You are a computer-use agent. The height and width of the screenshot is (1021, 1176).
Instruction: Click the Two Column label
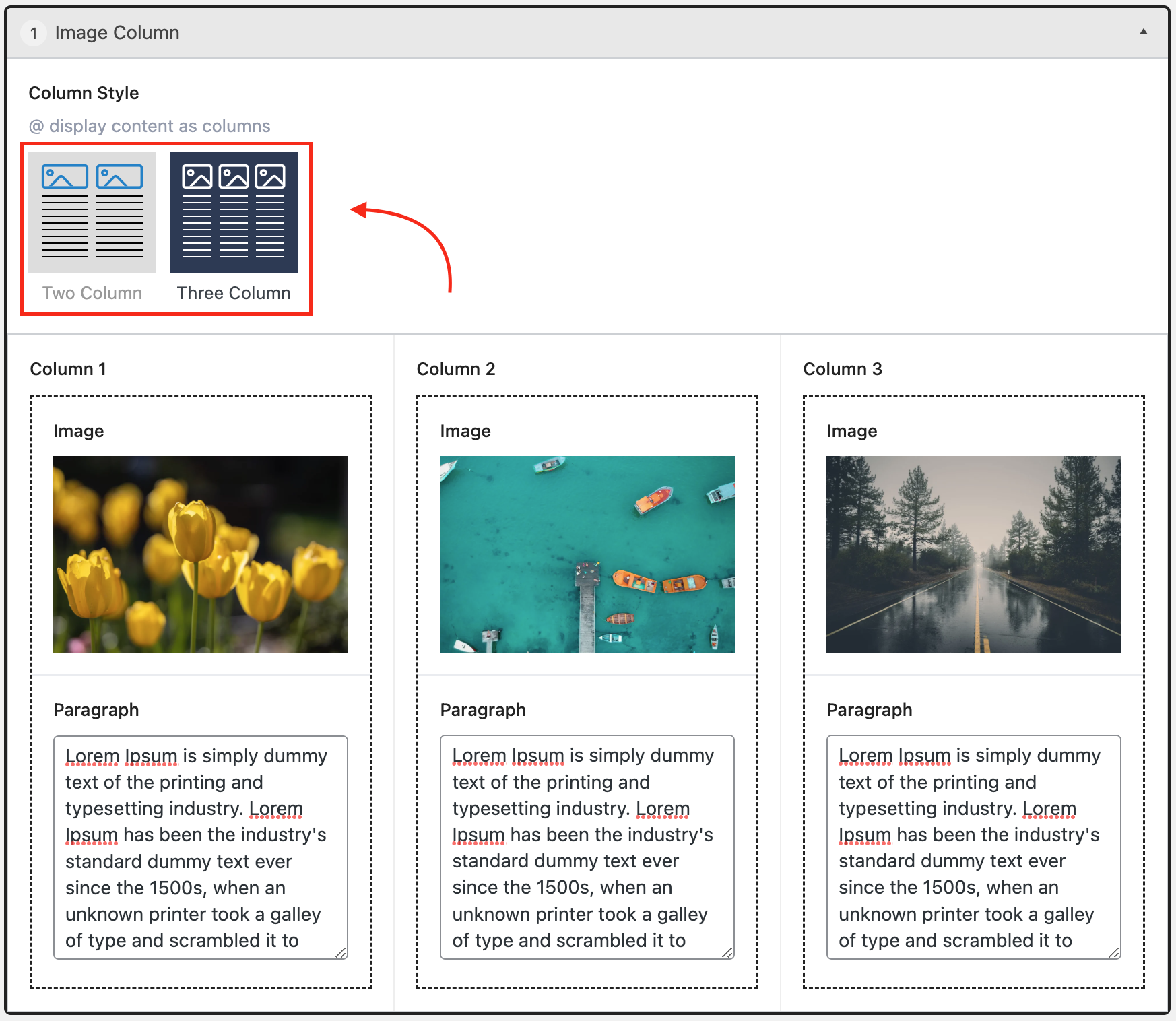coord(92,293)
